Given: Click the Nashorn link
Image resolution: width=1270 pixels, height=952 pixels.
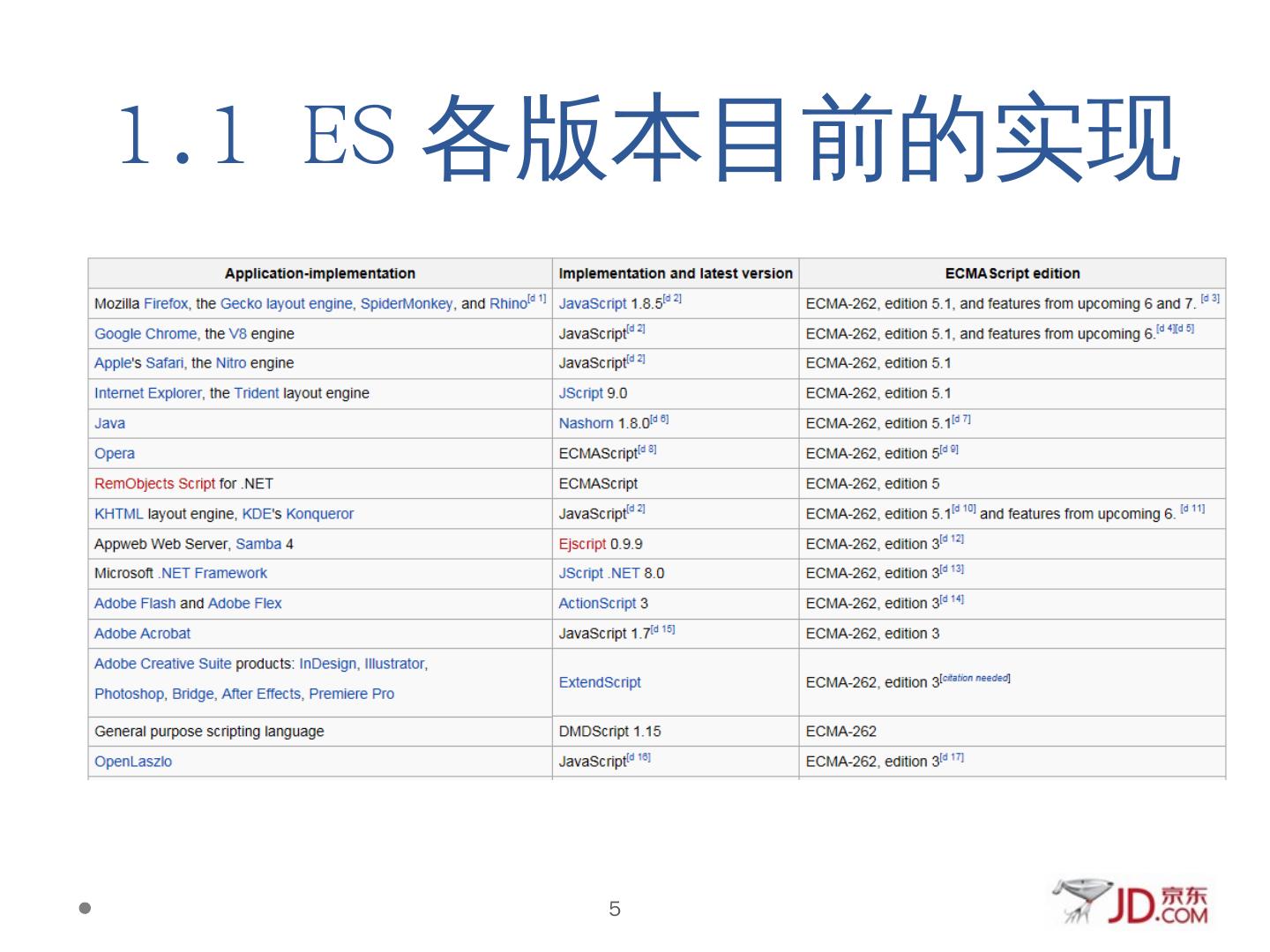Looking at the screenshot, I should 586,423.
